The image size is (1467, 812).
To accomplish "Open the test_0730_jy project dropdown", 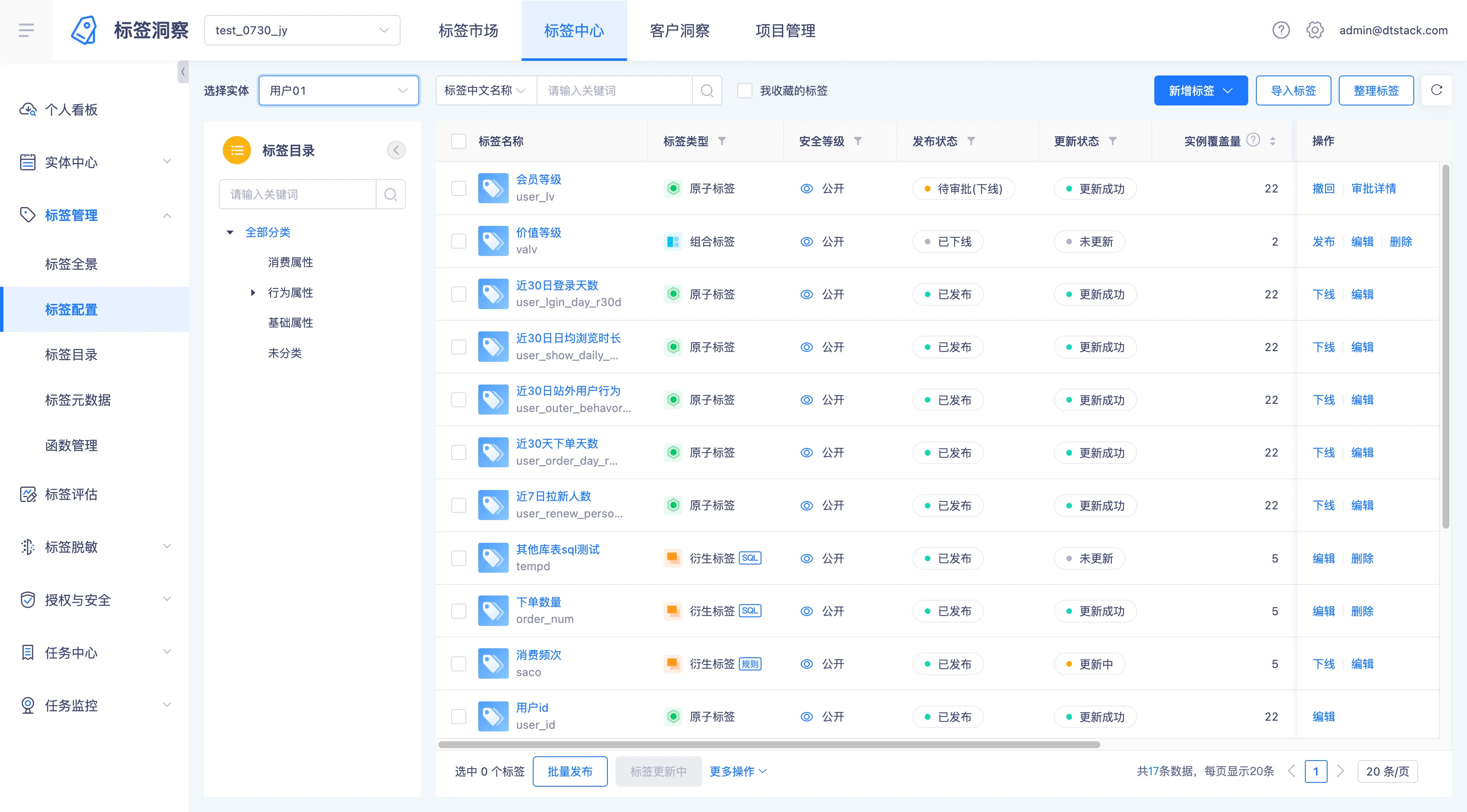I will pos(302,30).
